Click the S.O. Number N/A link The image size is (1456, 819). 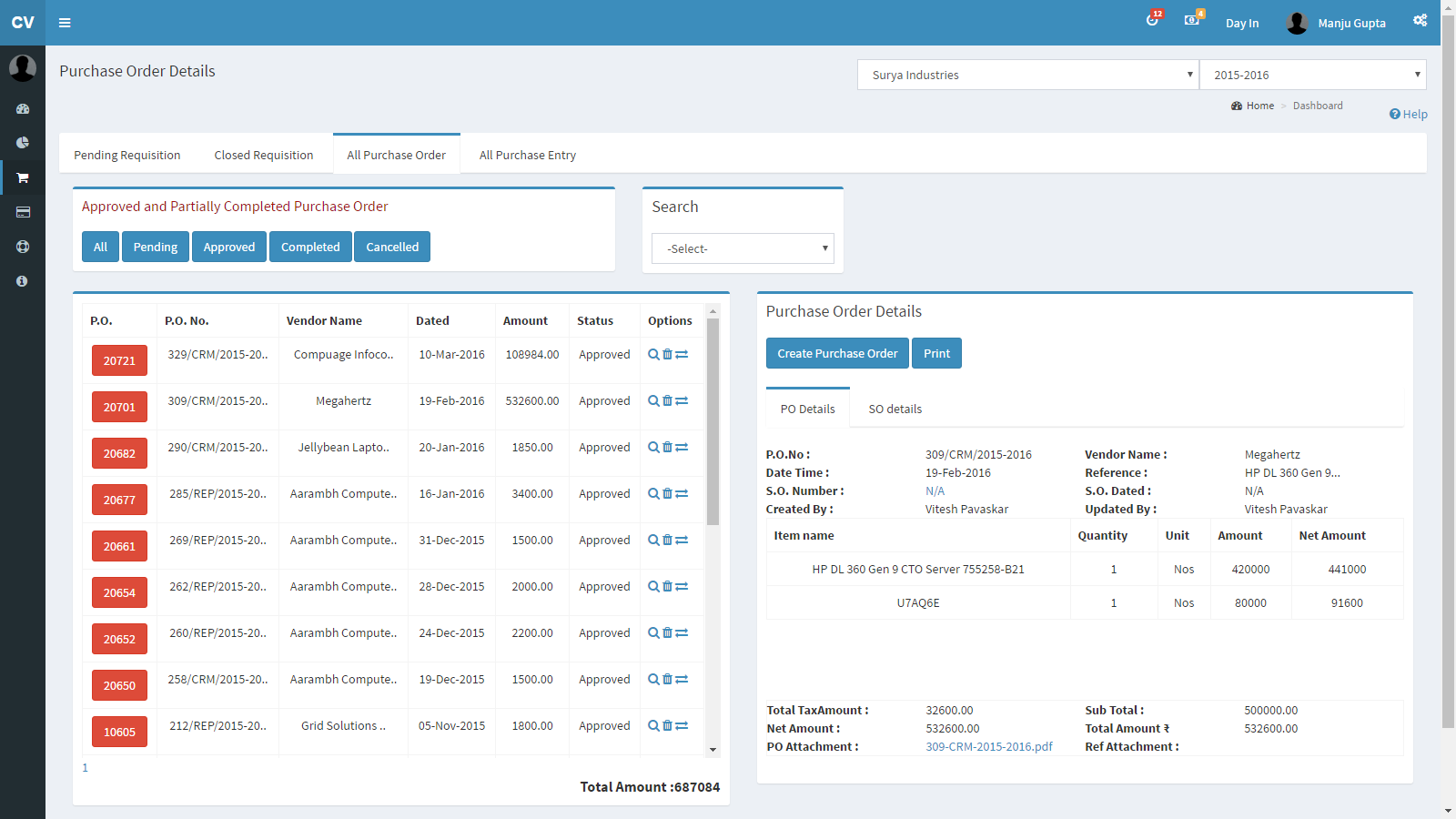(935, 490)
